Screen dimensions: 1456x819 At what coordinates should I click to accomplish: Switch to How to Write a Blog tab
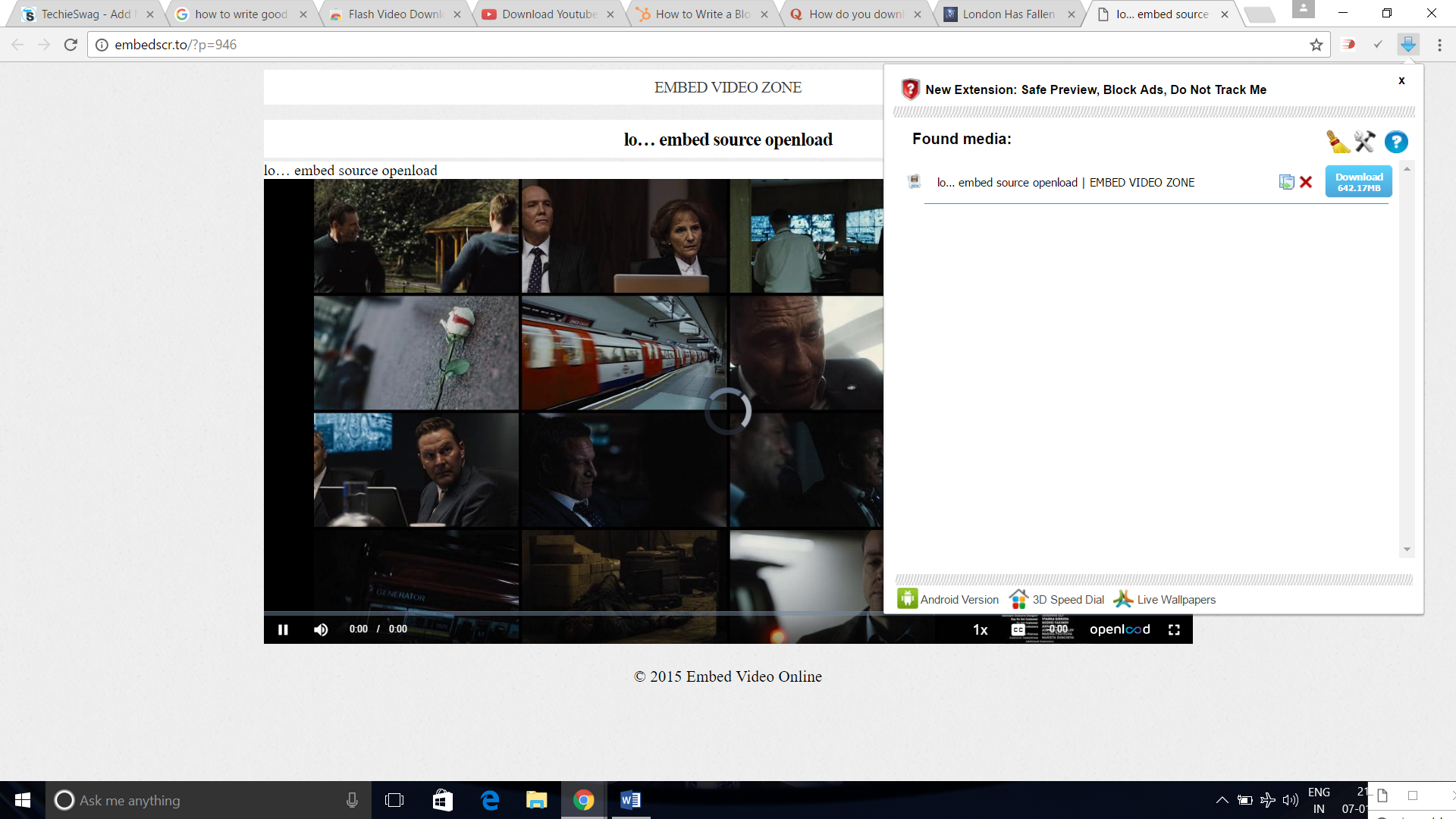701,14
